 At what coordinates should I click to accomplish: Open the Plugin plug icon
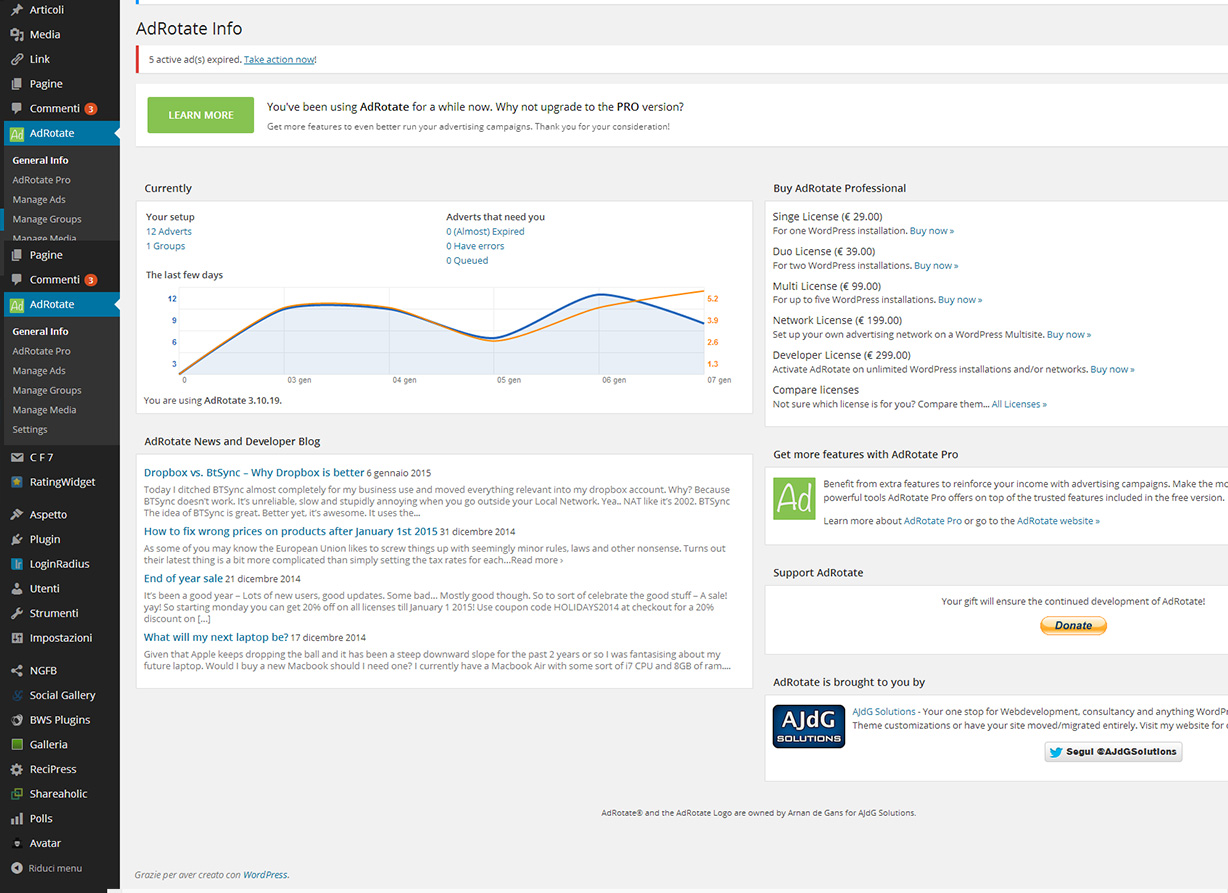(17, 539)
